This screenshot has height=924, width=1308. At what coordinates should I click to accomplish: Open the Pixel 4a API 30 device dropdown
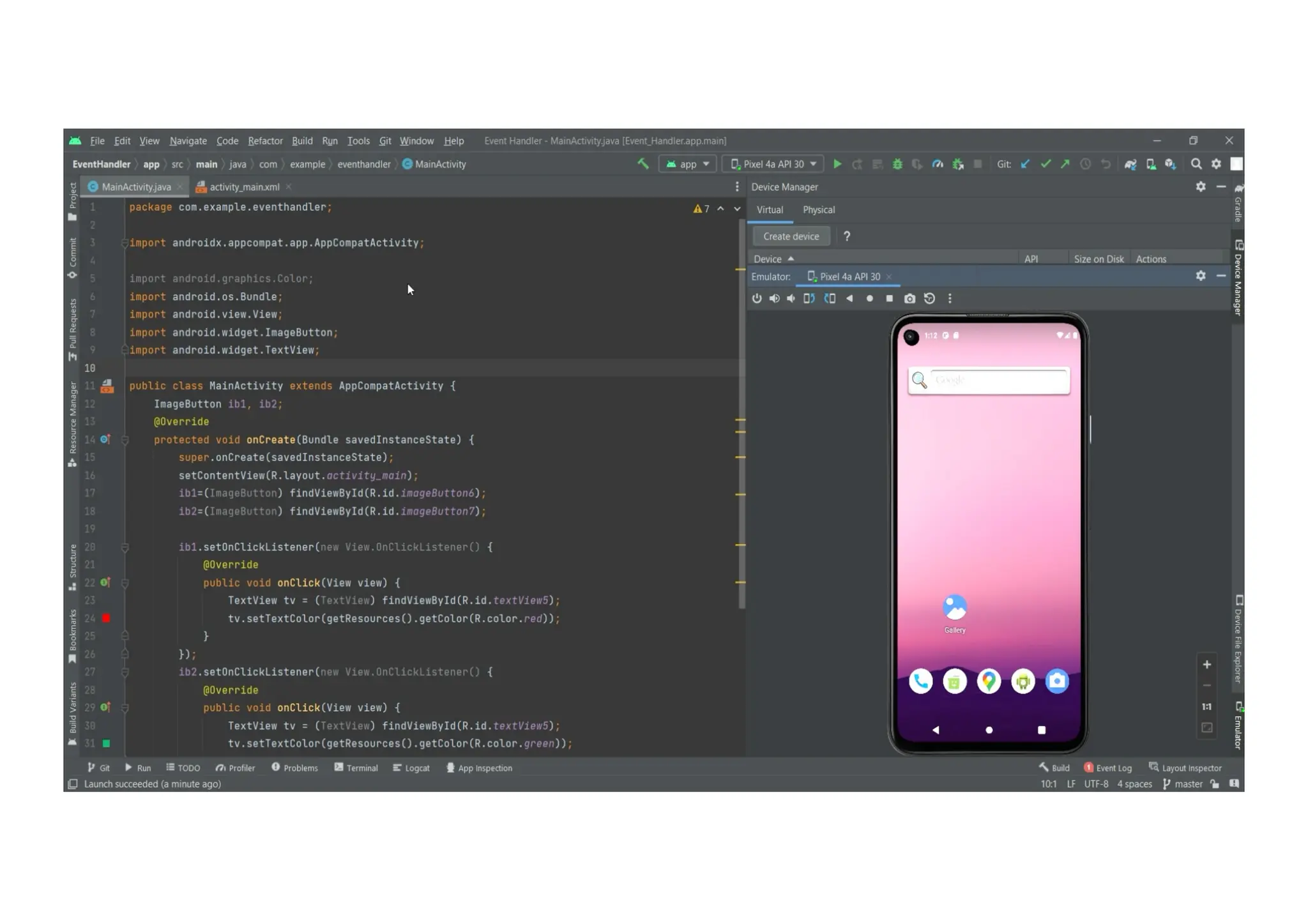[x=773, y=164]
